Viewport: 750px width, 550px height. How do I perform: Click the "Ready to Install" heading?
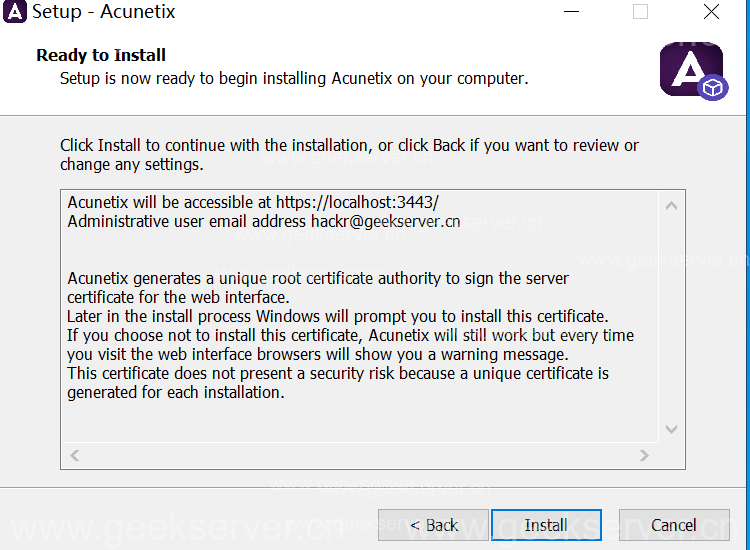tap(101, 55)
